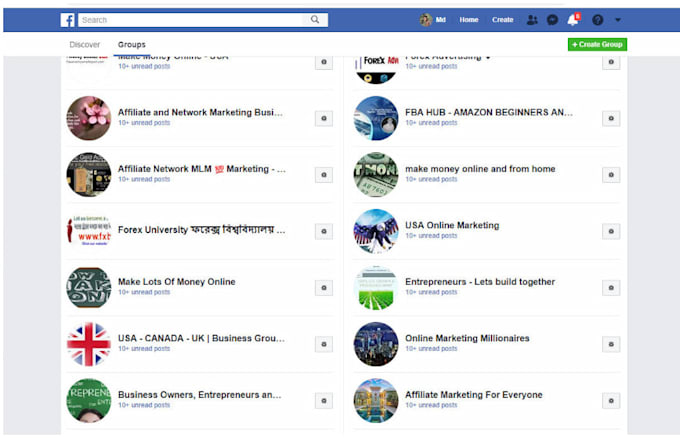Open settings gear for Affiliate Marketing For Everyone
This screenshot has width=680, height=438.
coord(611,401)
